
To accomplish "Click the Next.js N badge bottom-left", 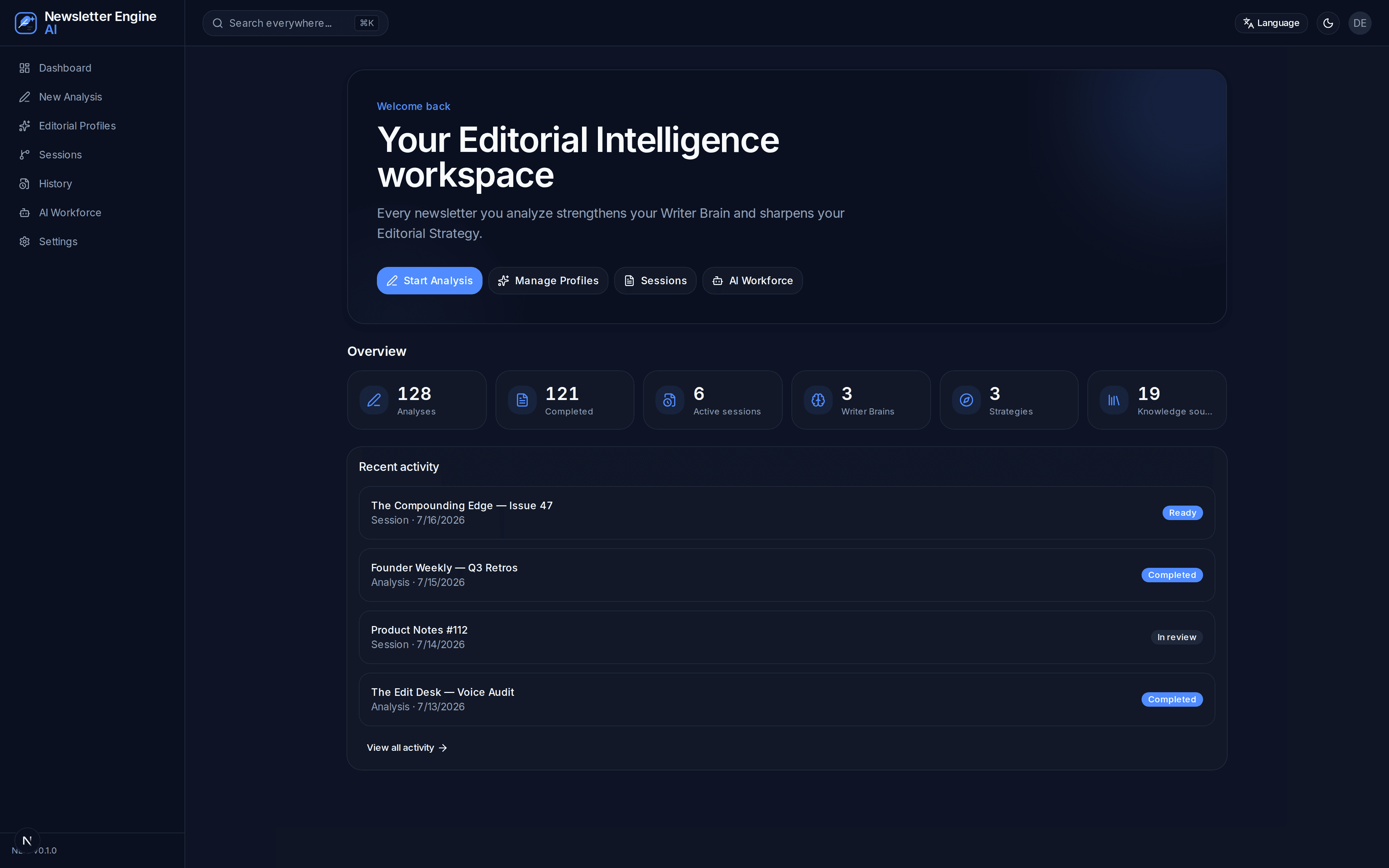I will (27, 841).
